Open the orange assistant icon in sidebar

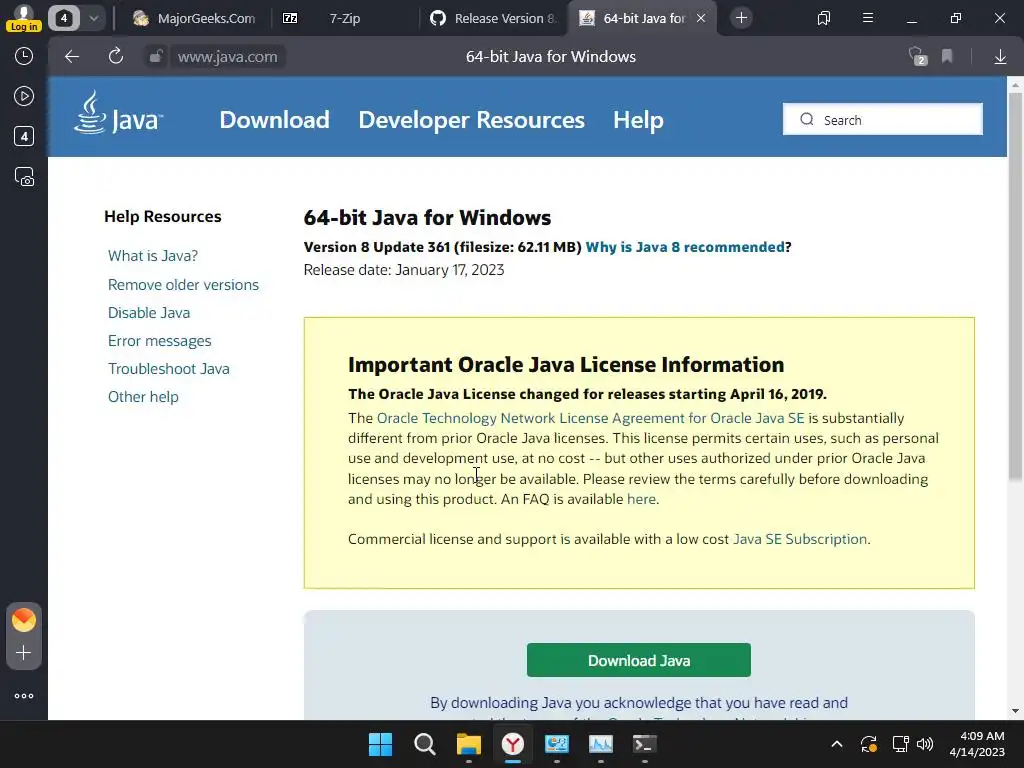(24, 620)
